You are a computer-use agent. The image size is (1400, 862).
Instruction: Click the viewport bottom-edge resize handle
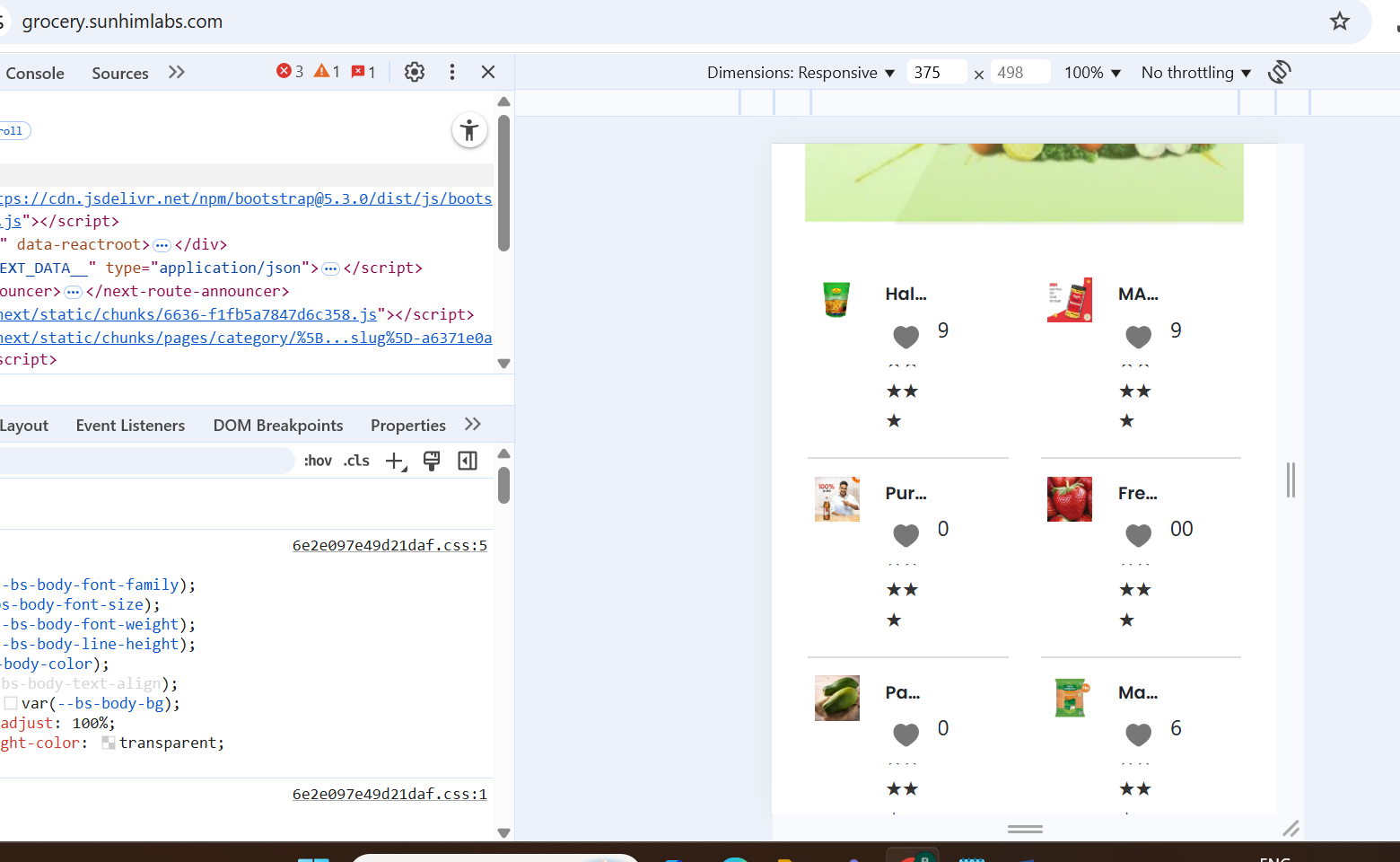click(x=1025, y=829)
